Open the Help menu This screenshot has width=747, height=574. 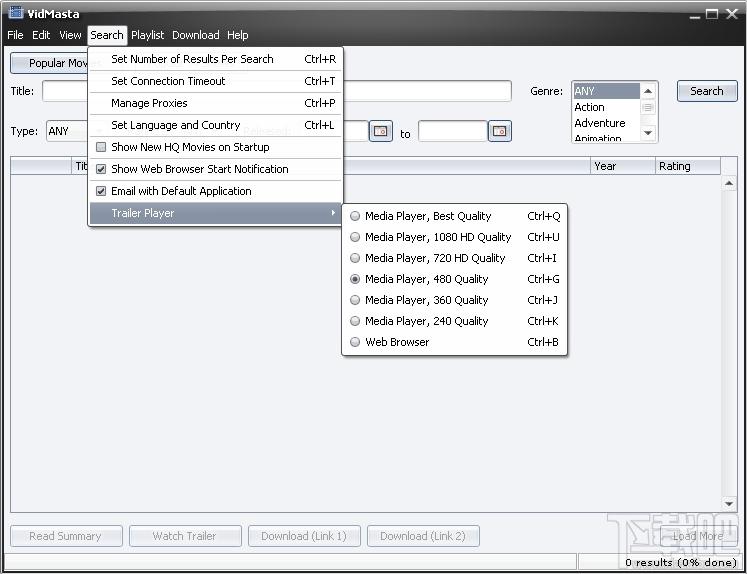pyautogui.click(x=238, y=35)
